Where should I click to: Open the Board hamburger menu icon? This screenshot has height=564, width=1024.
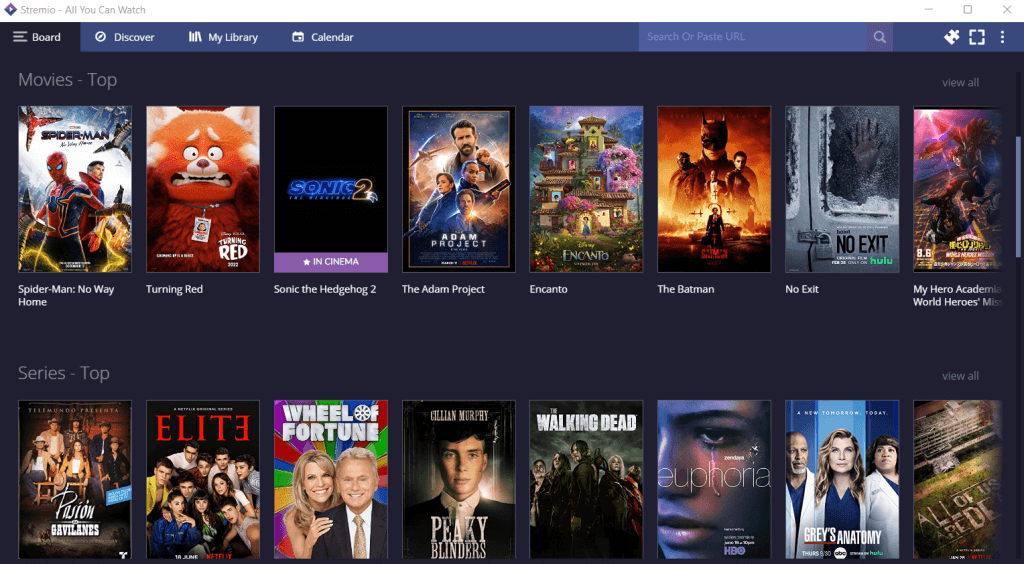coord(20,37)
